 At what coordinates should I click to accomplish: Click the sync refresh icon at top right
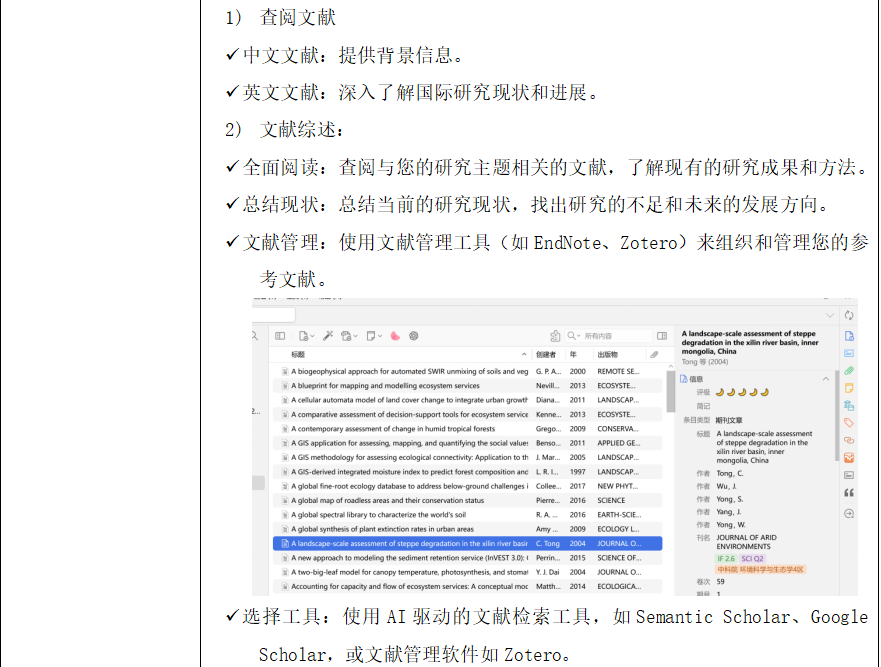point(849,316)
